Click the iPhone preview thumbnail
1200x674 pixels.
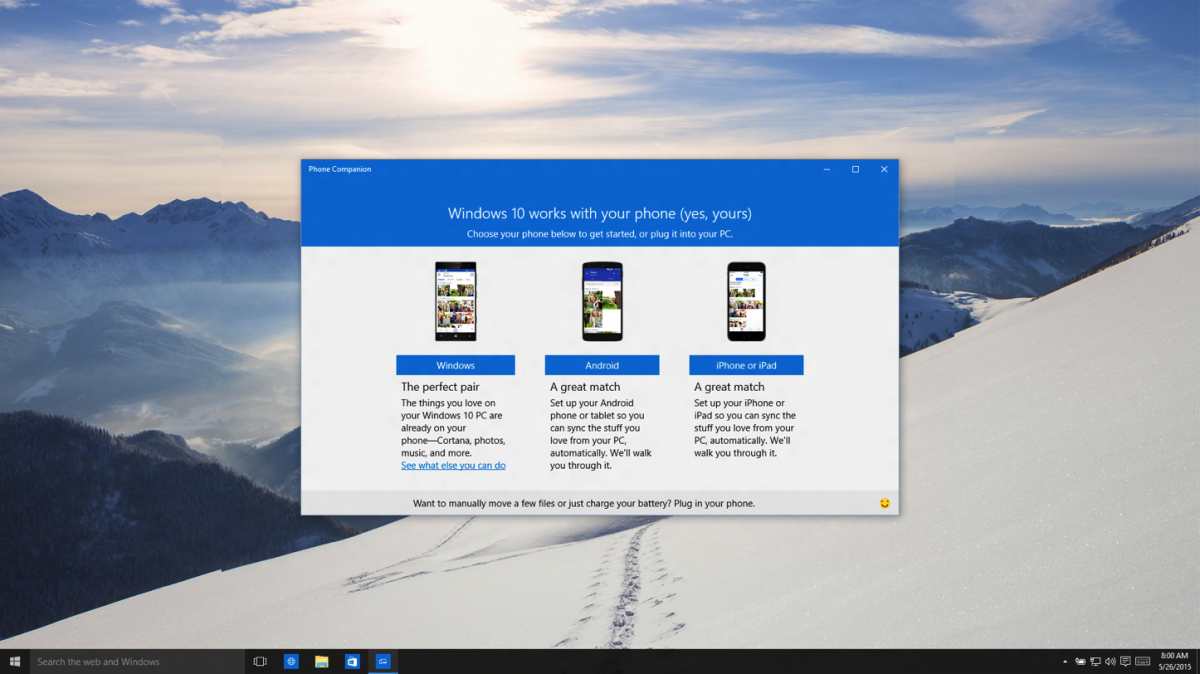(746, 300)
